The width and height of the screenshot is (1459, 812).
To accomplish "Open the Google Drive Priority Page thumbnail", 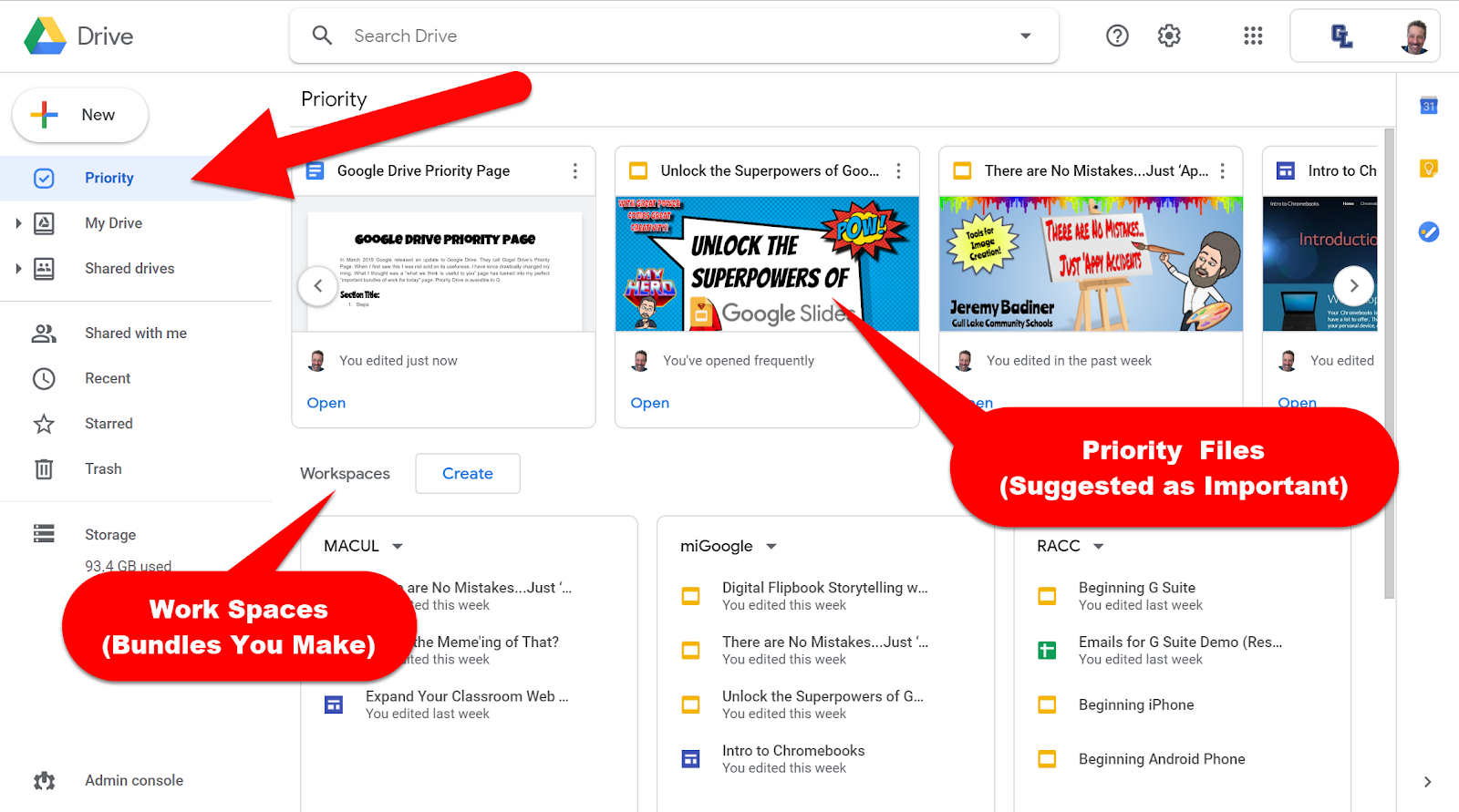I will pyautogui.click(x=444, y=264).
